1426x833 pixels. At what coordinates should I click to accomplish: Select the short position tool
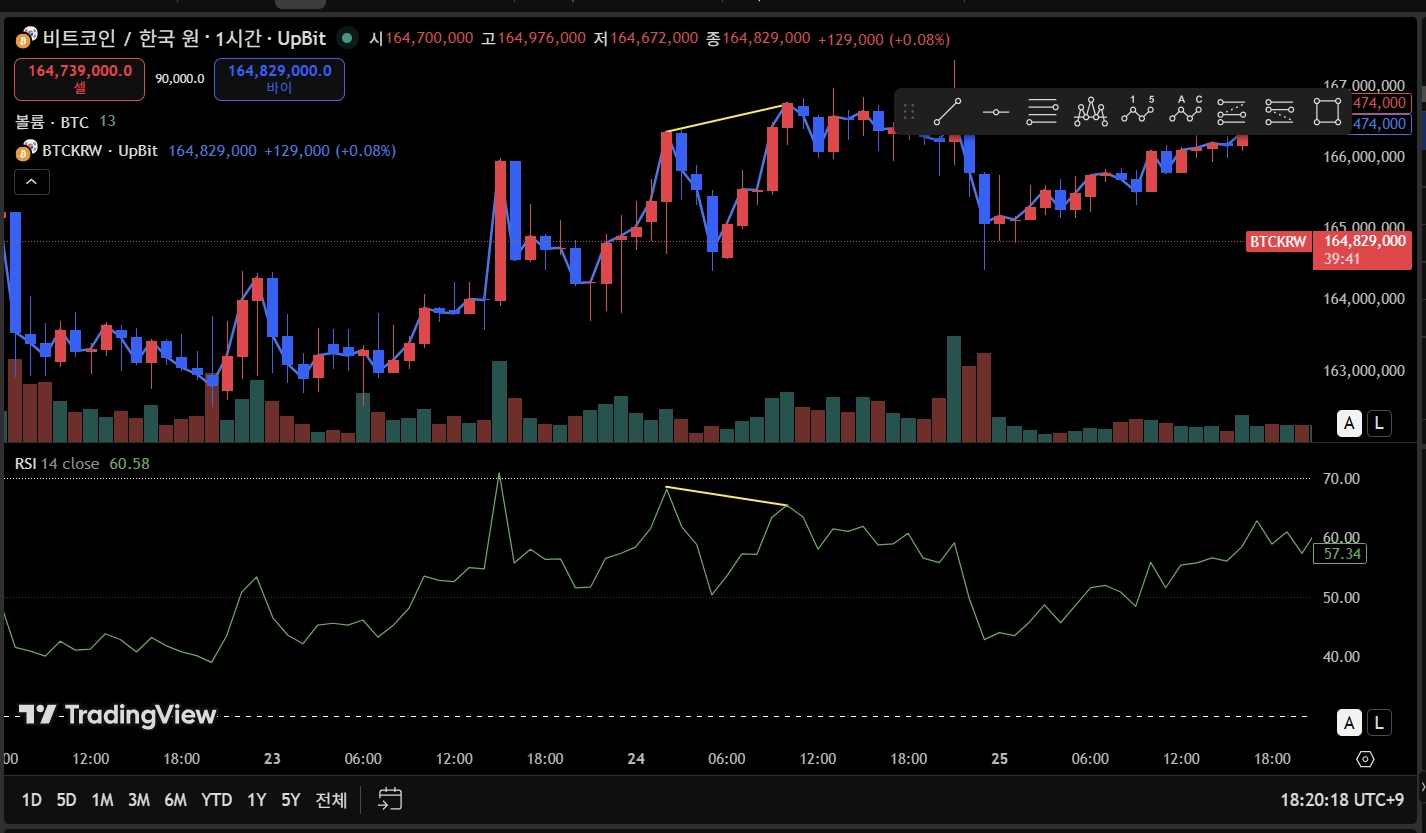1280,112
